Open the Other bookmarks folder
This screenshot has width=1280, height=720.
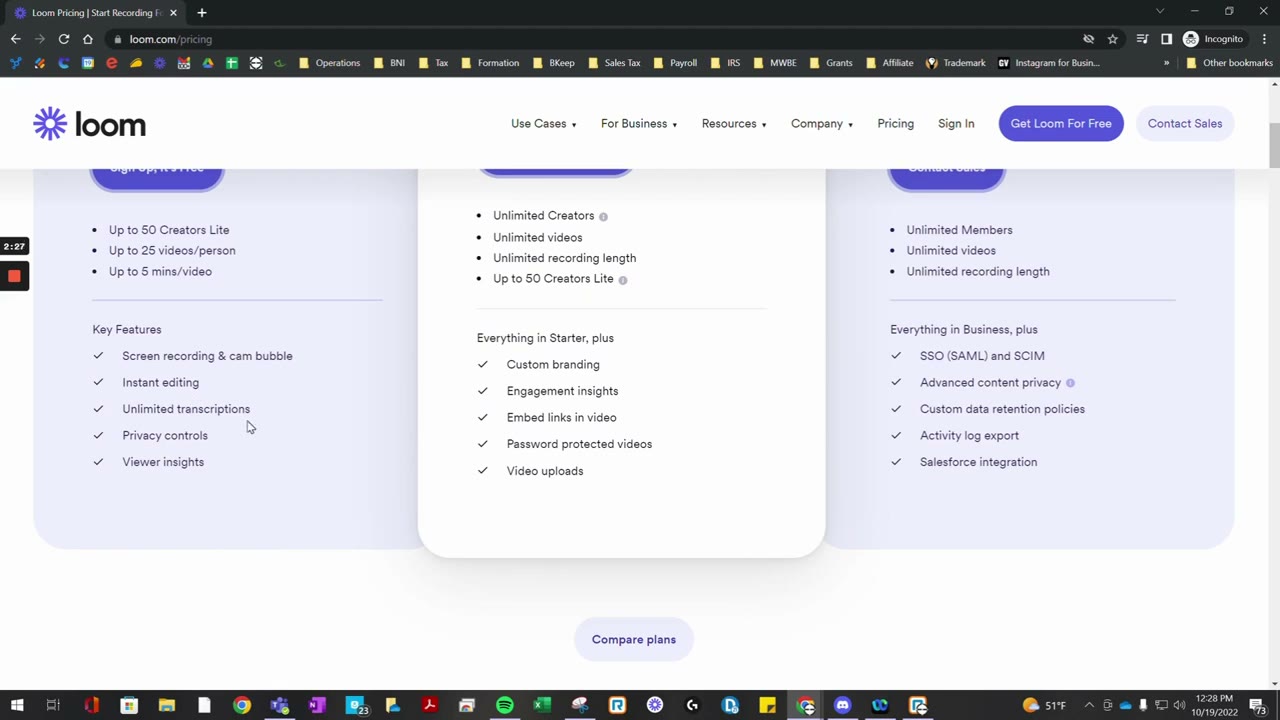(1229, 63)
